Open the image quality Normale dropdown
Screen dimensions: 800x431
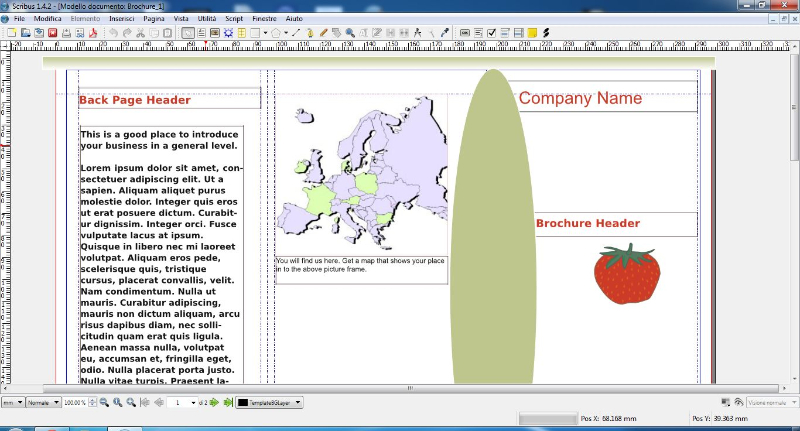[43, 402]
